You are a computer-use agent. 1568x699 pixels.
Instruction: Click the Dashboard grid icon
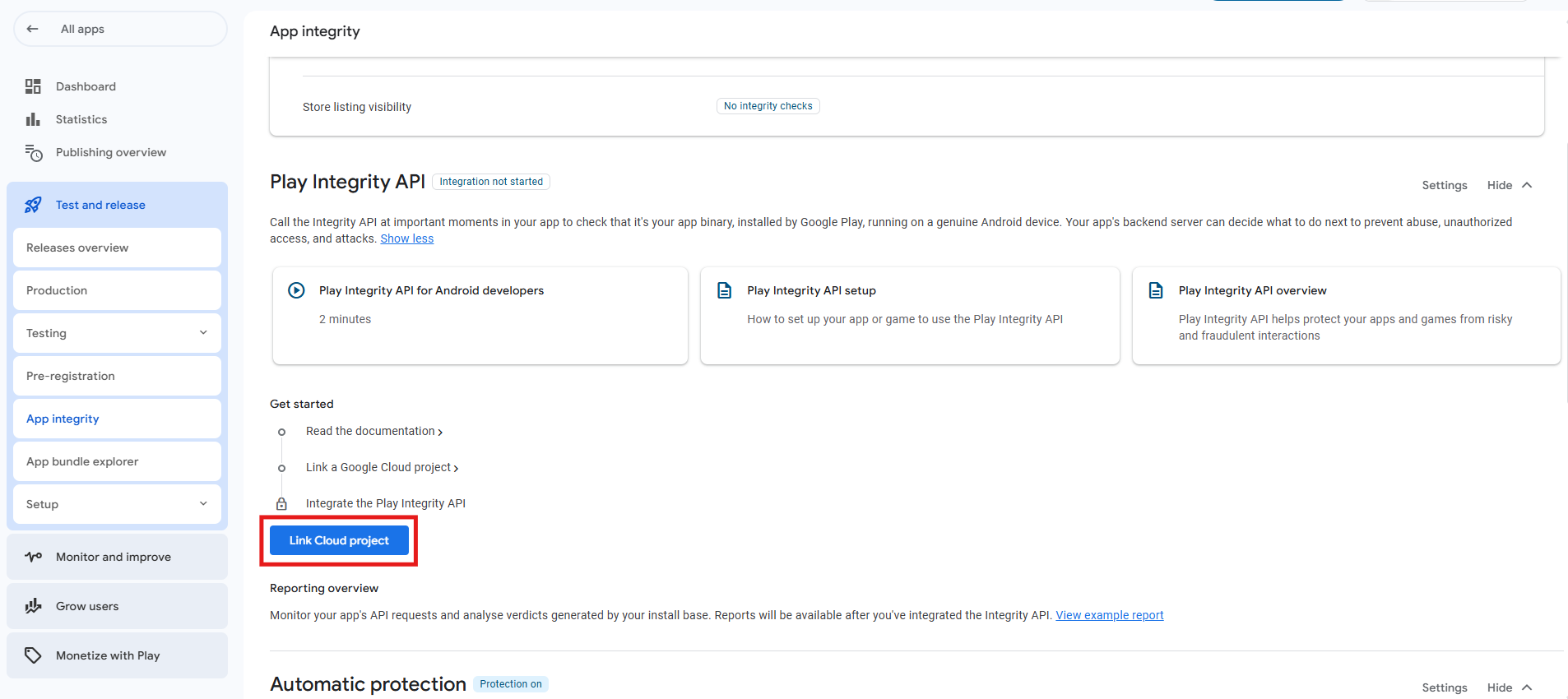pos(33,86)
